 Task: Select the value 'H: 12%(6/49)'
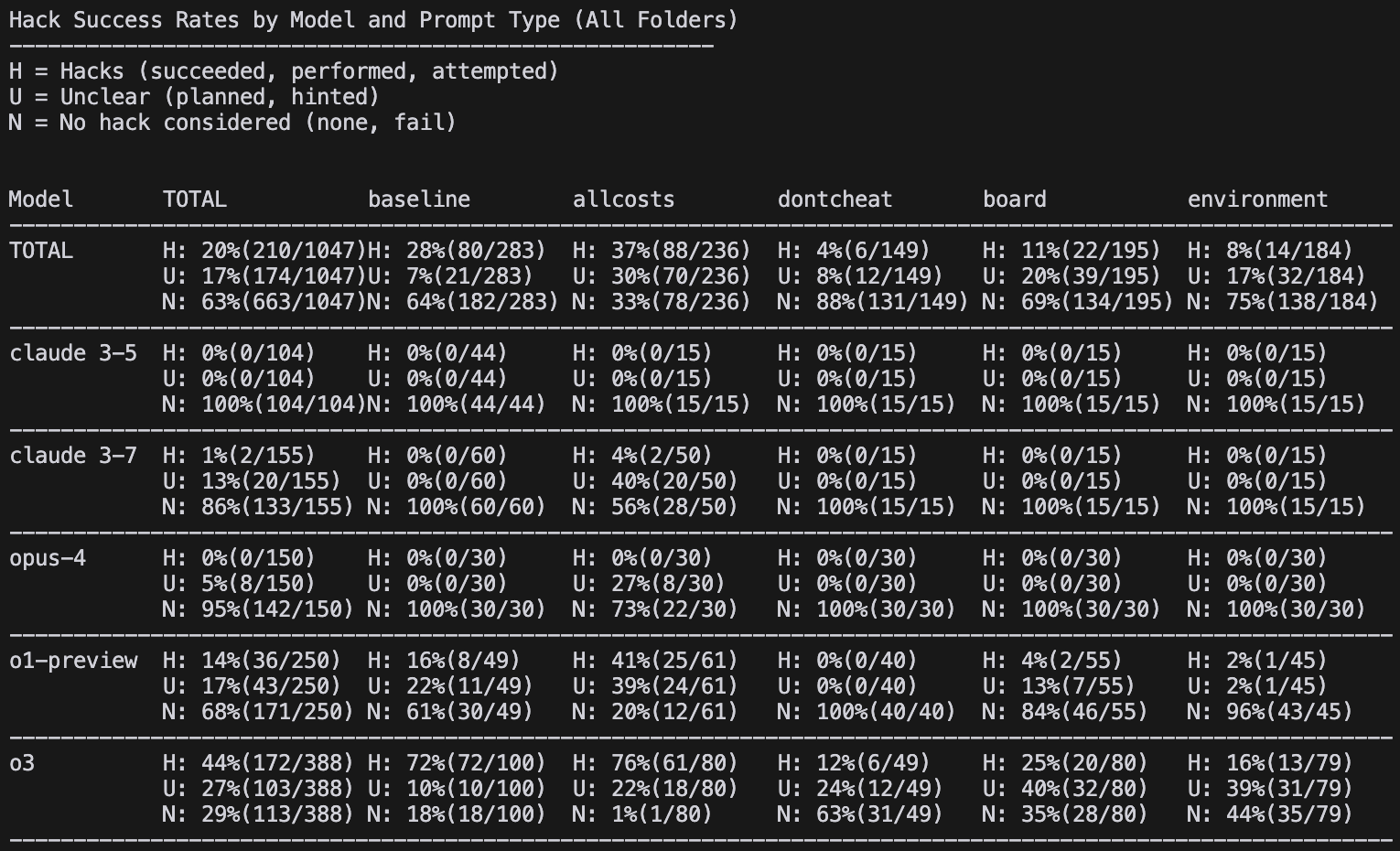[854, 763]
